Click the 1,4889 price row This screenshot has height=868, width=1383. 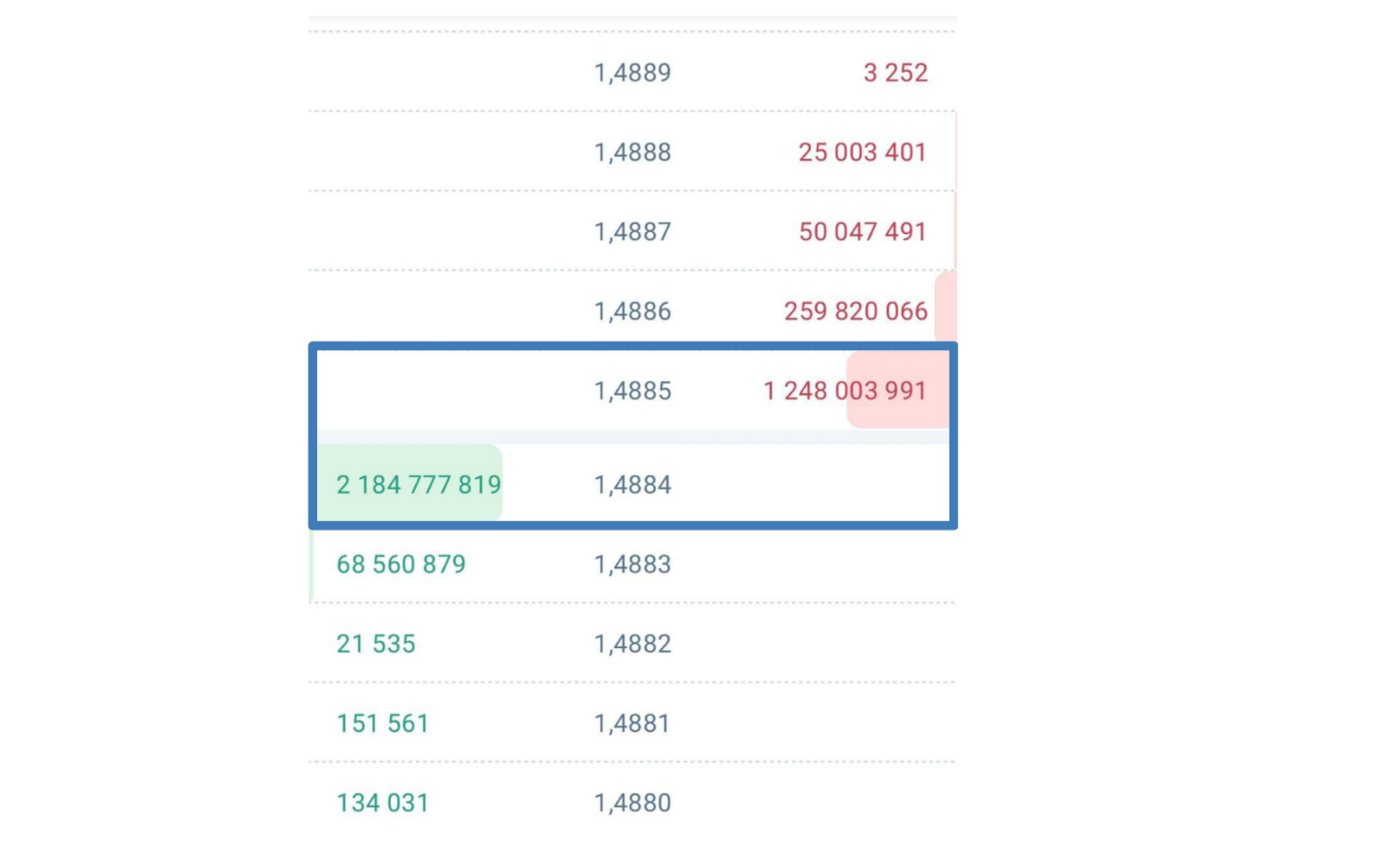[632, 73]
